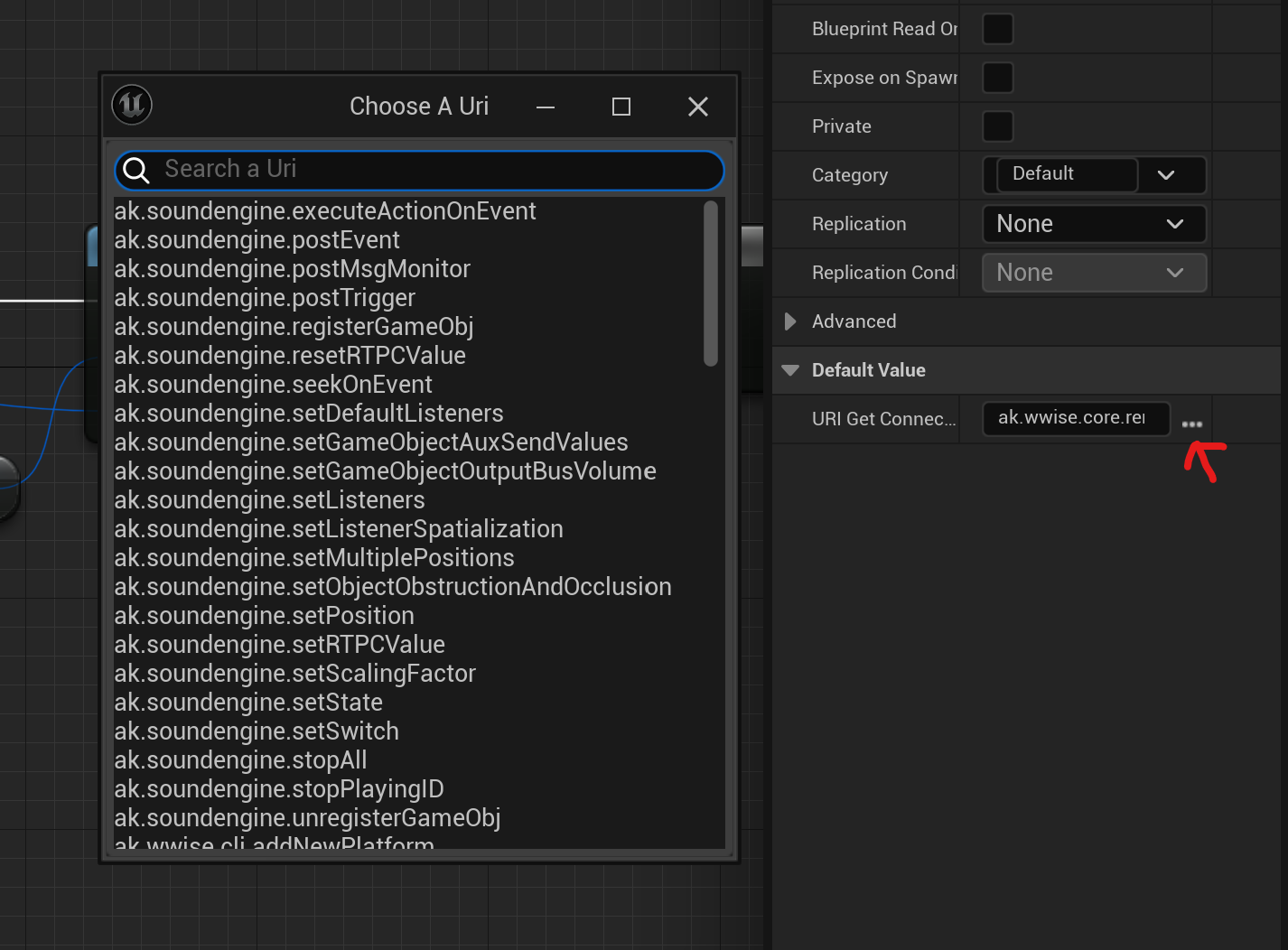
Task: Select ak.soundengine.setRTPCValue
Action: (280, 645)
